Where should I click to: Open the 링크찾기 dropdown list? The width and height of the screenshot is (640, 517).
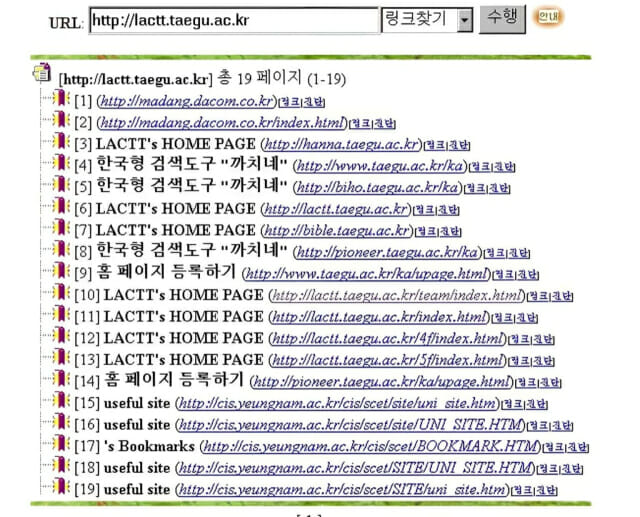click(x=463, y=19)
